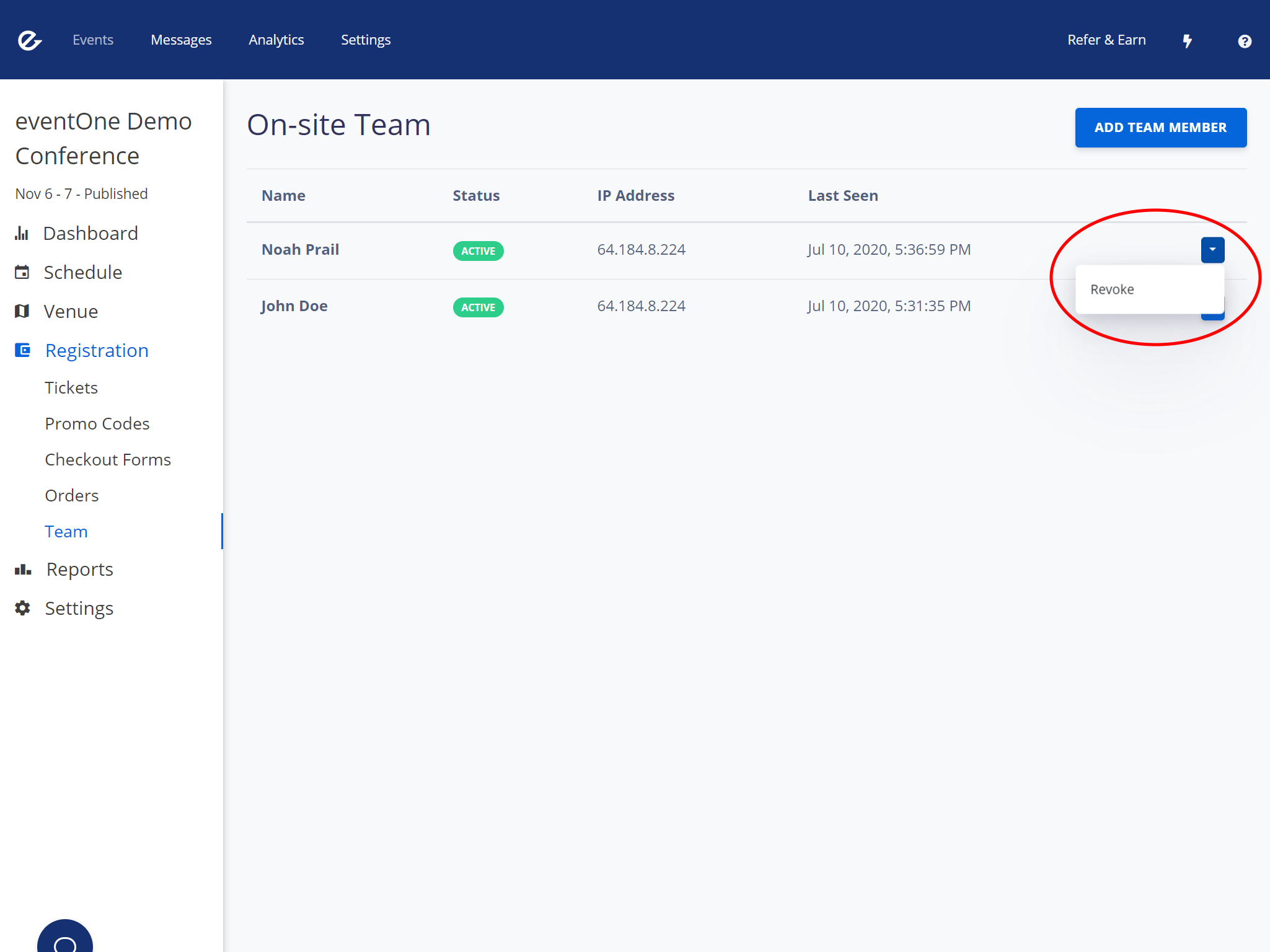The height and width of the screenshot is (952, 1270).
Task: Open Checkout Forms under Registration
Action: pos(108,460)
